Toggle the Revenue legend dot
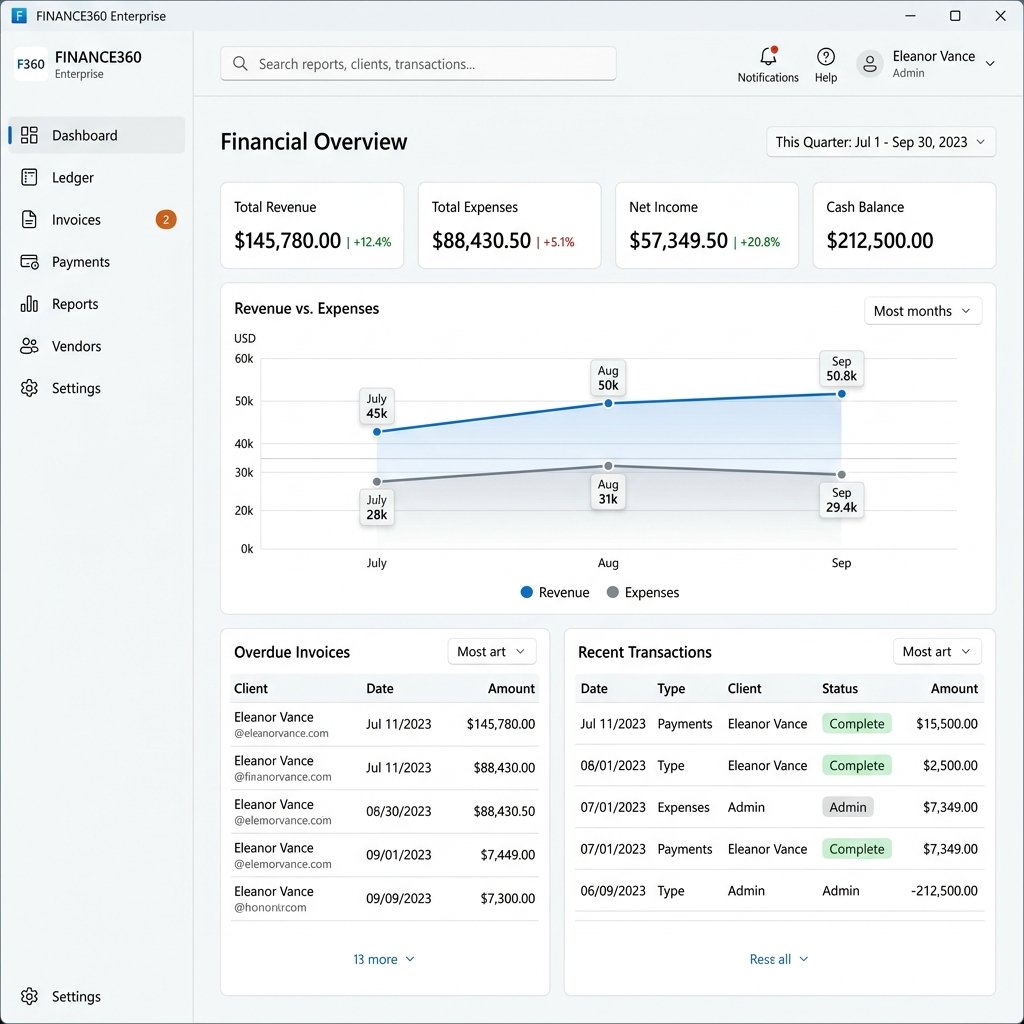 526,592
